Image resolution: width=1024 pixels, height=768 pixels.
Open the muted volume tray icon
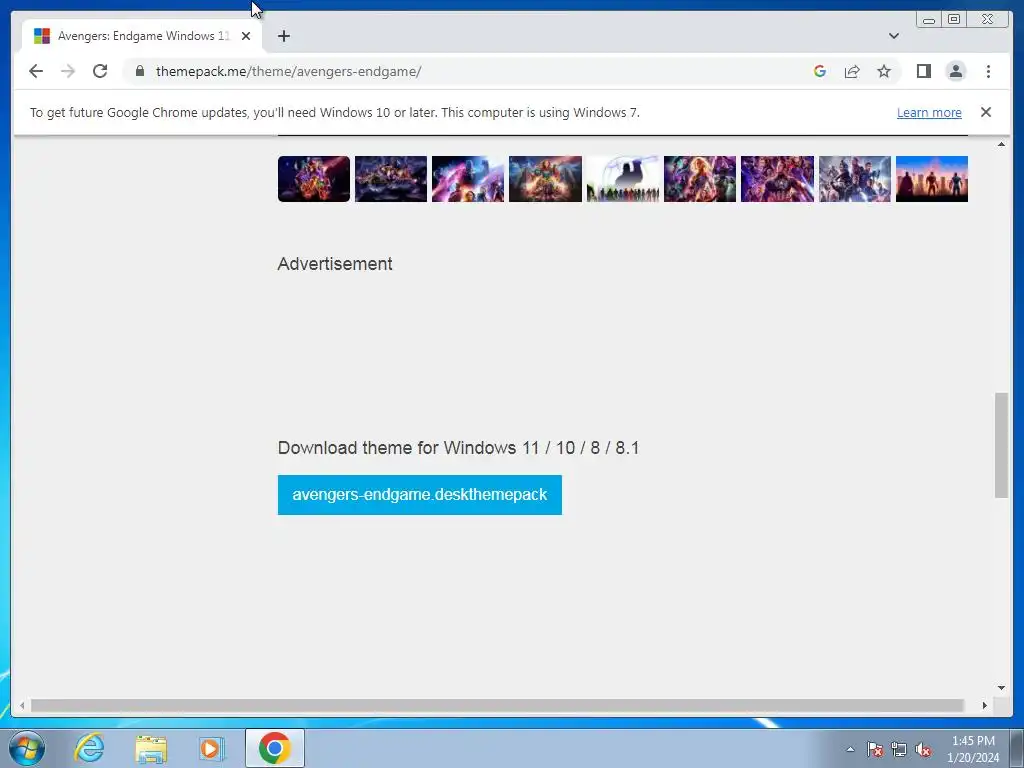pos(923,749)
